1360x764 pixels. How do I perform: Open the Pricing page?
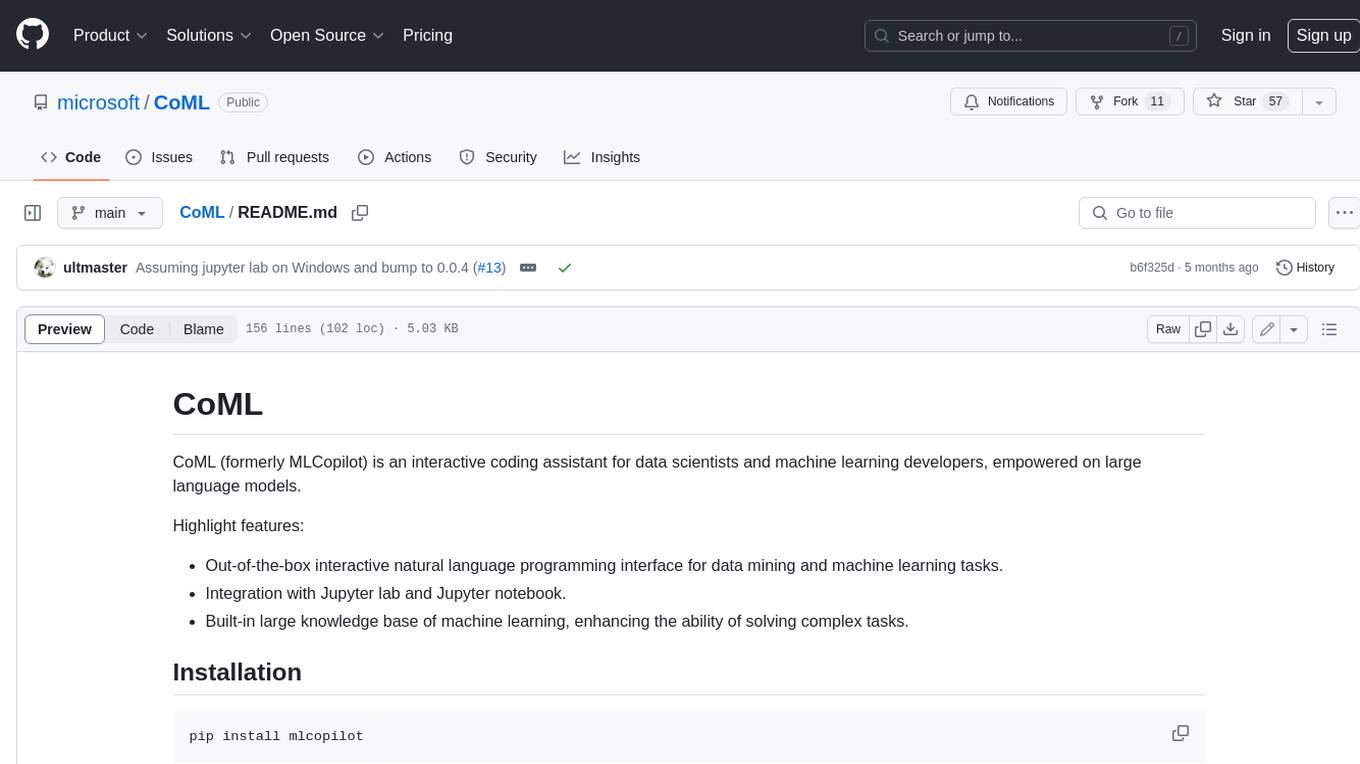pos(427,35)
